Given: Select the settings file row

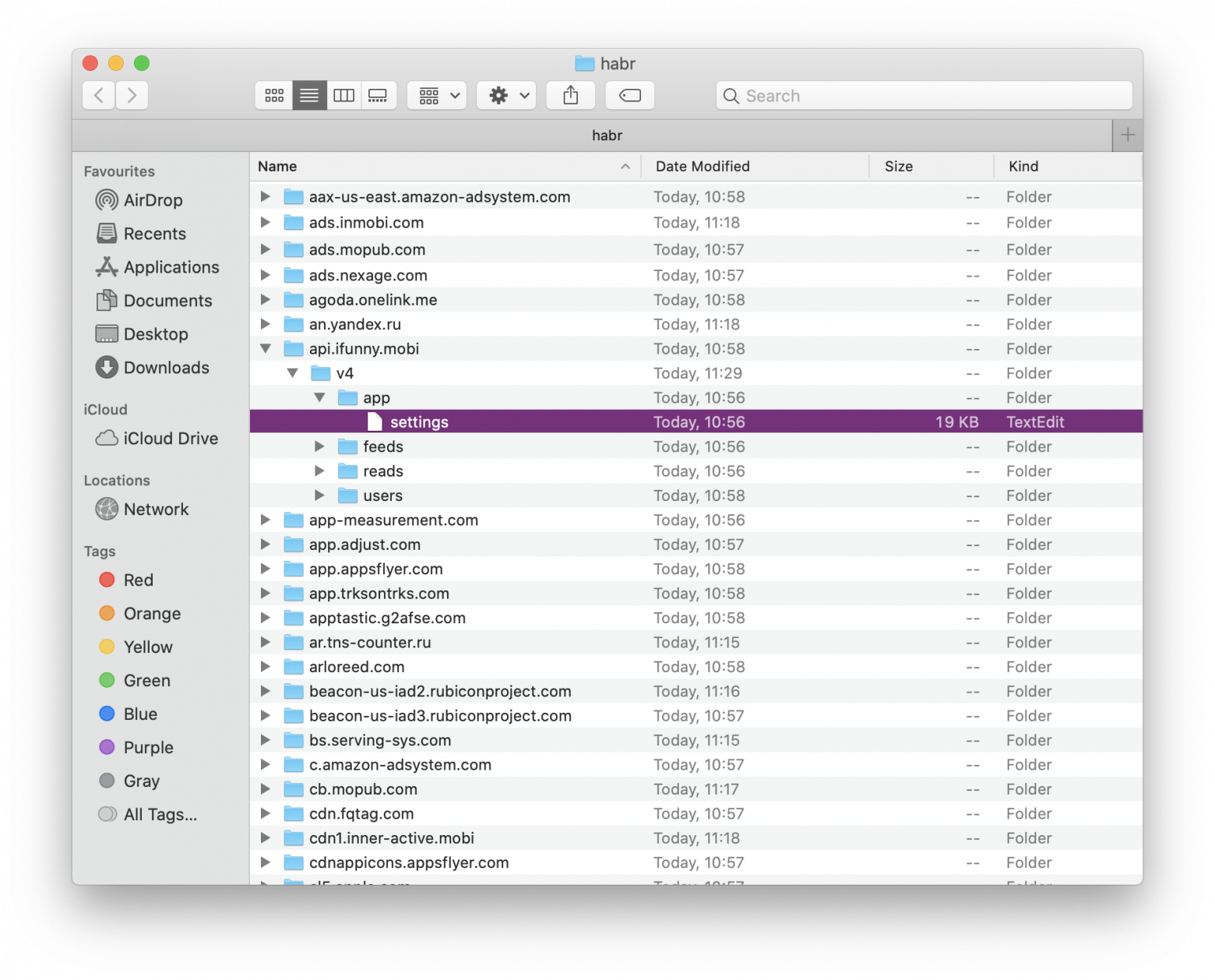Looking at the screenshot, I should coord(696,422).
